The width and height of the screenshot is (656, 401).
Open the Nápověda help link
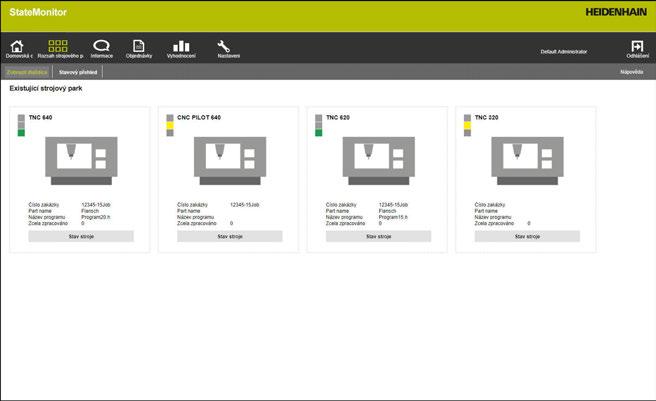[632, 72]
